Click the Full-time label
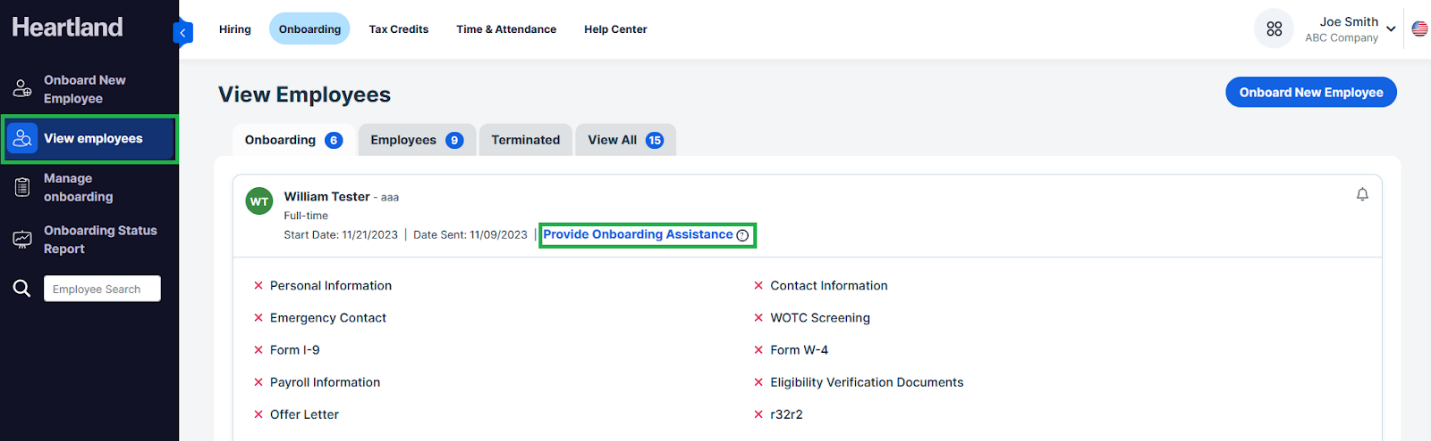 tap(306, 216)
